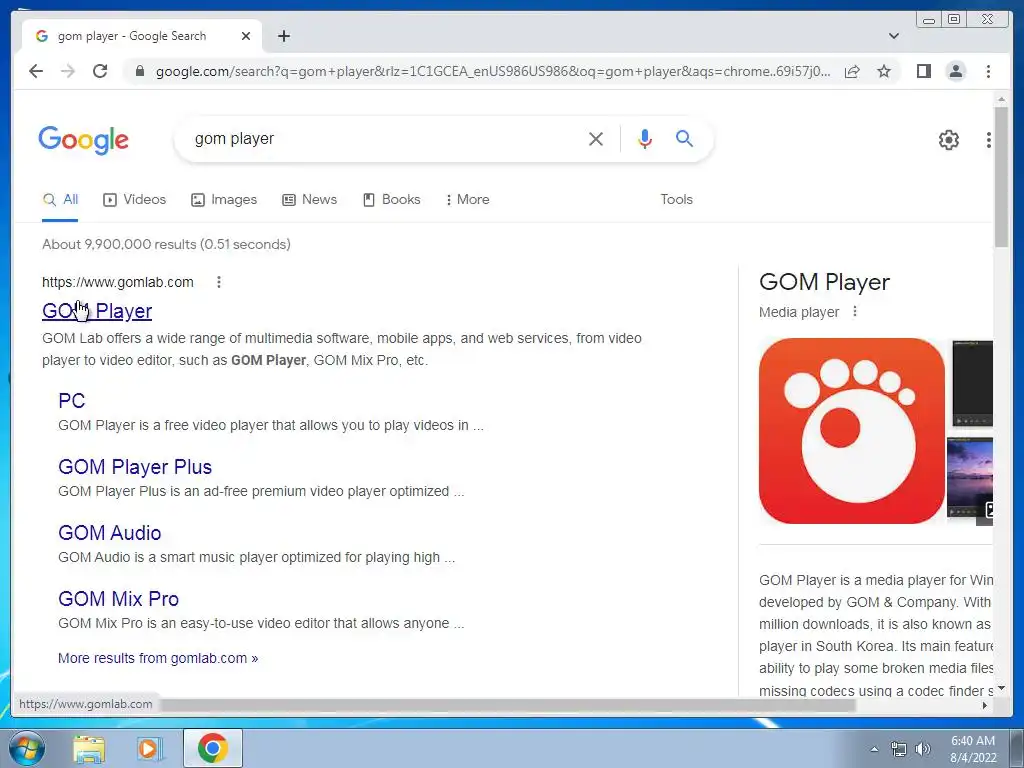Open Windows Explorer from taskbar
1024x768 pixels.
89,748
